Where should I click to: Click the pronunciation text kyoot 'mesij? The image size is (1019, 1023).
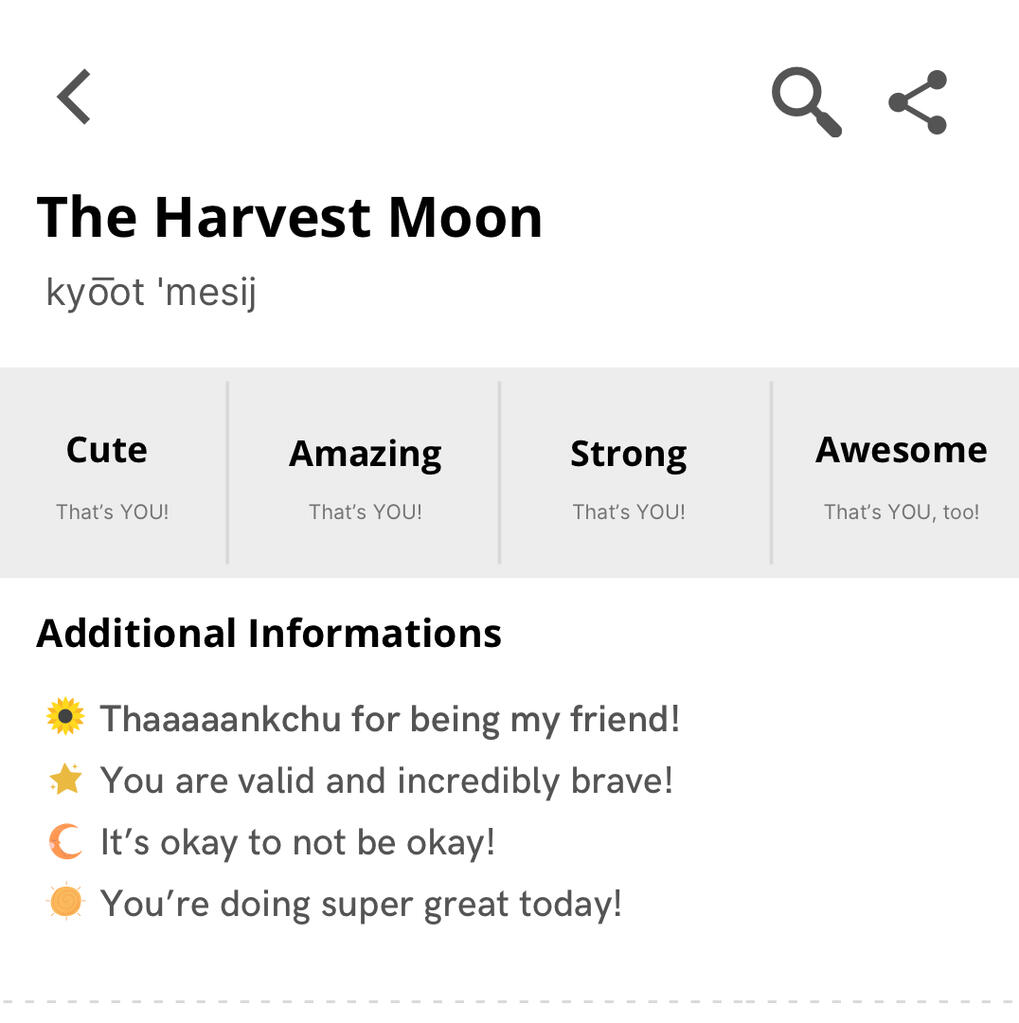pos(151,292)
